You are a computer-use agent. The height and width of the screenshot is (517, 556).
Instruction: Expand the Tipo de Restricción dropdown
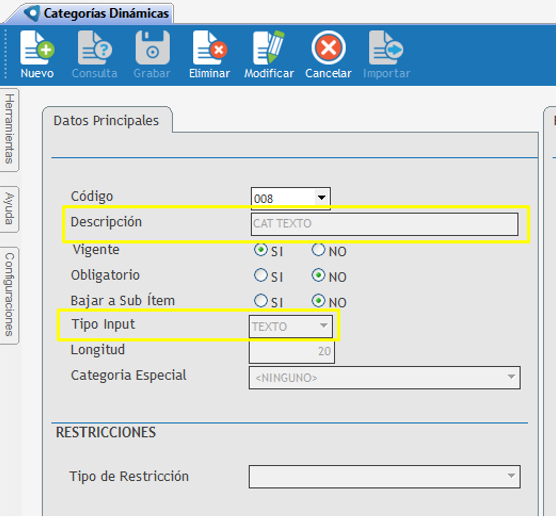pos(385,476)
